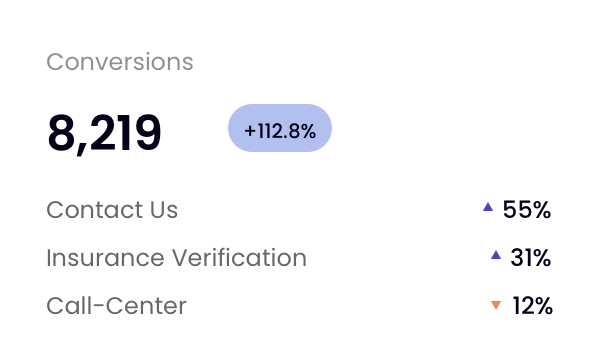Click the word Verification in the second row

point(239,258)
